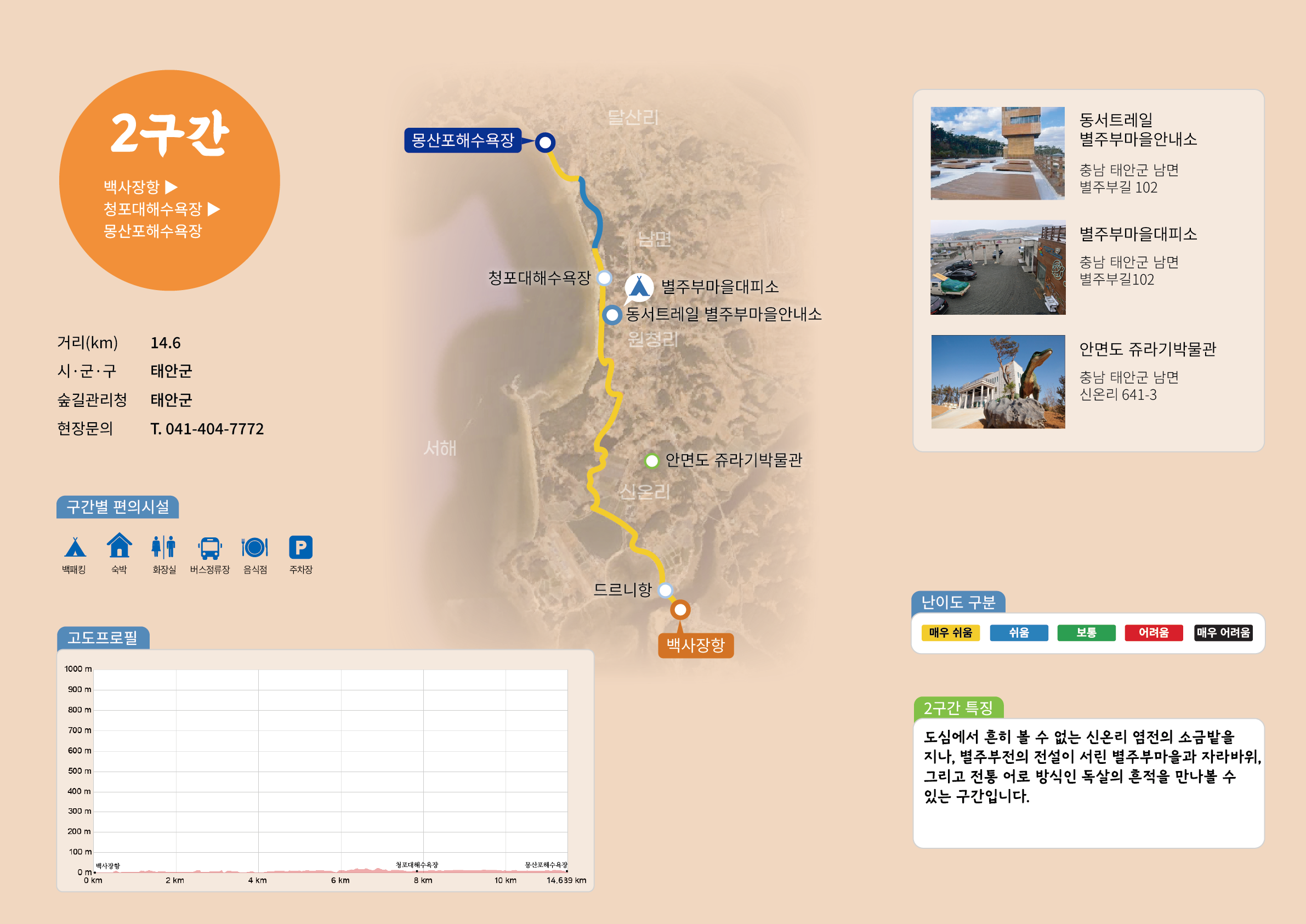
Task: Click the orange 백사장항 start marker circle
Action: pos(680,610)
